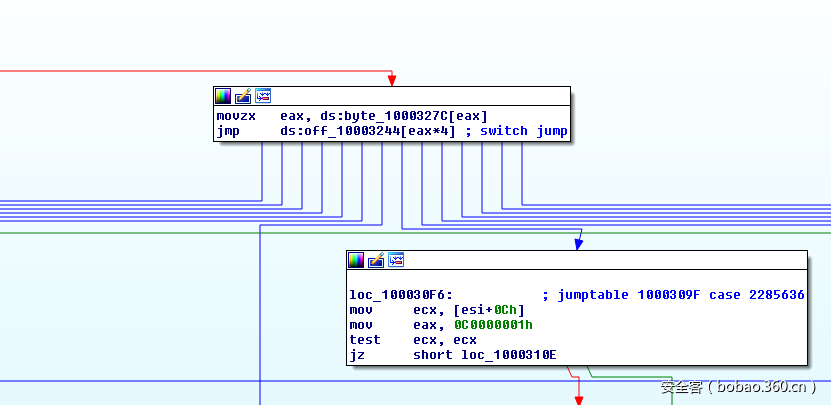
Task: Click the node color icon on the movzx block
Action: point(223,96)
